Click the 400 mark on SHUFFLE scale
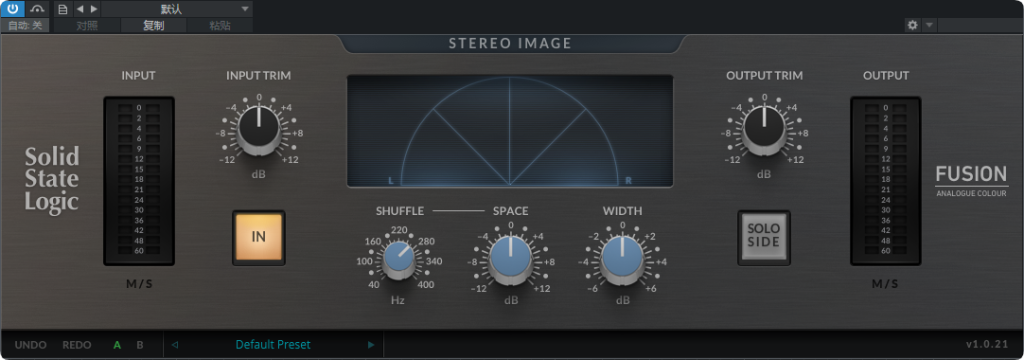The image size is (1024, 360). point(425,284)
